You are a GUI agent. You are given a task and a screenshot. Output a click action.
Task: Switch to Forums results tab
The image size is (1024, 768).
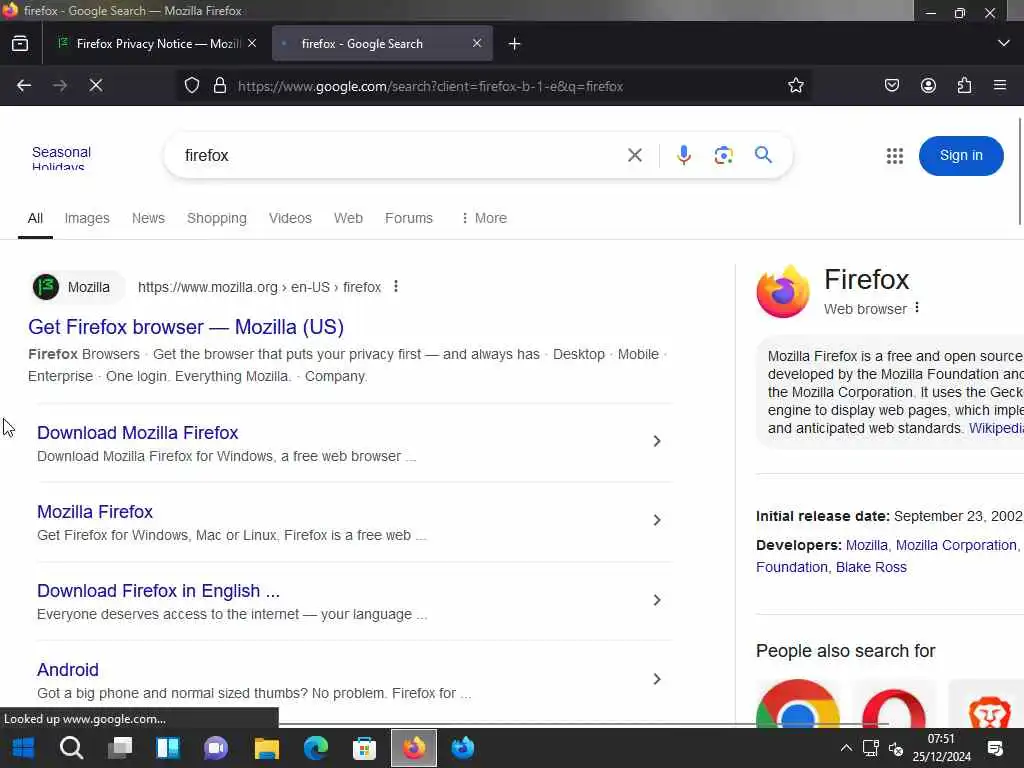(x=409, y=218)
